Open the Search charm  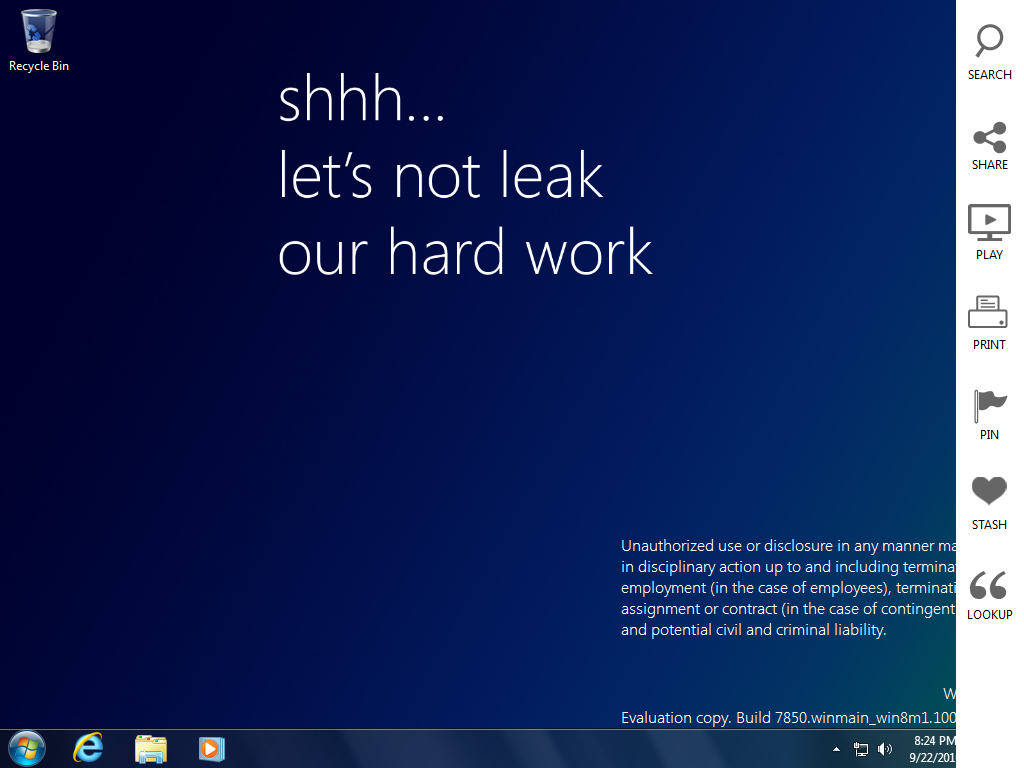click(989, 52)
